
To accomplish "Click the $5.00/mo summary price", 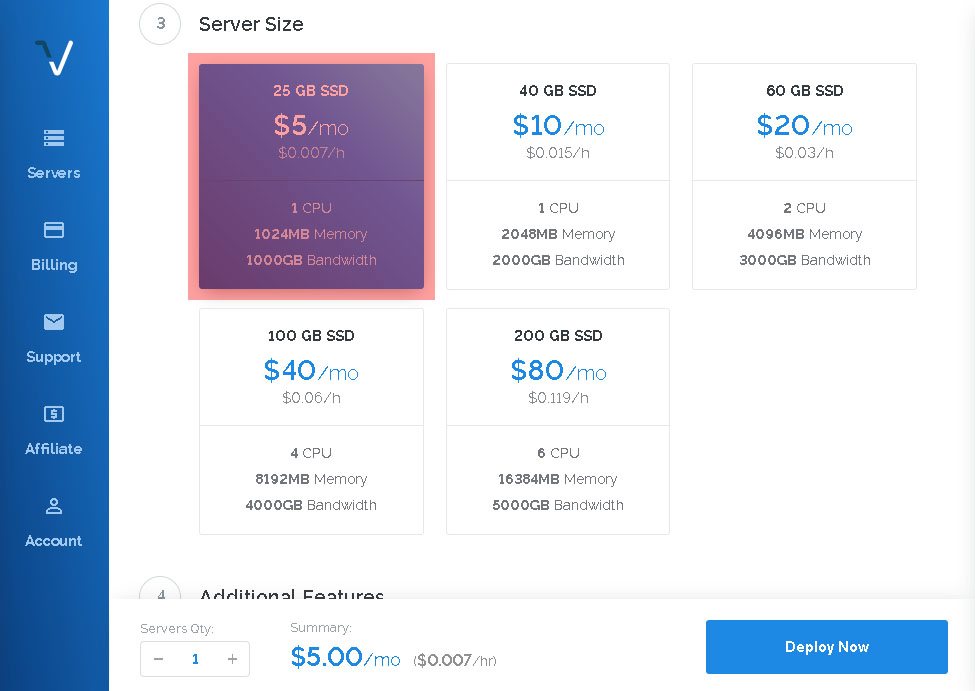I will tap(345, 657).
